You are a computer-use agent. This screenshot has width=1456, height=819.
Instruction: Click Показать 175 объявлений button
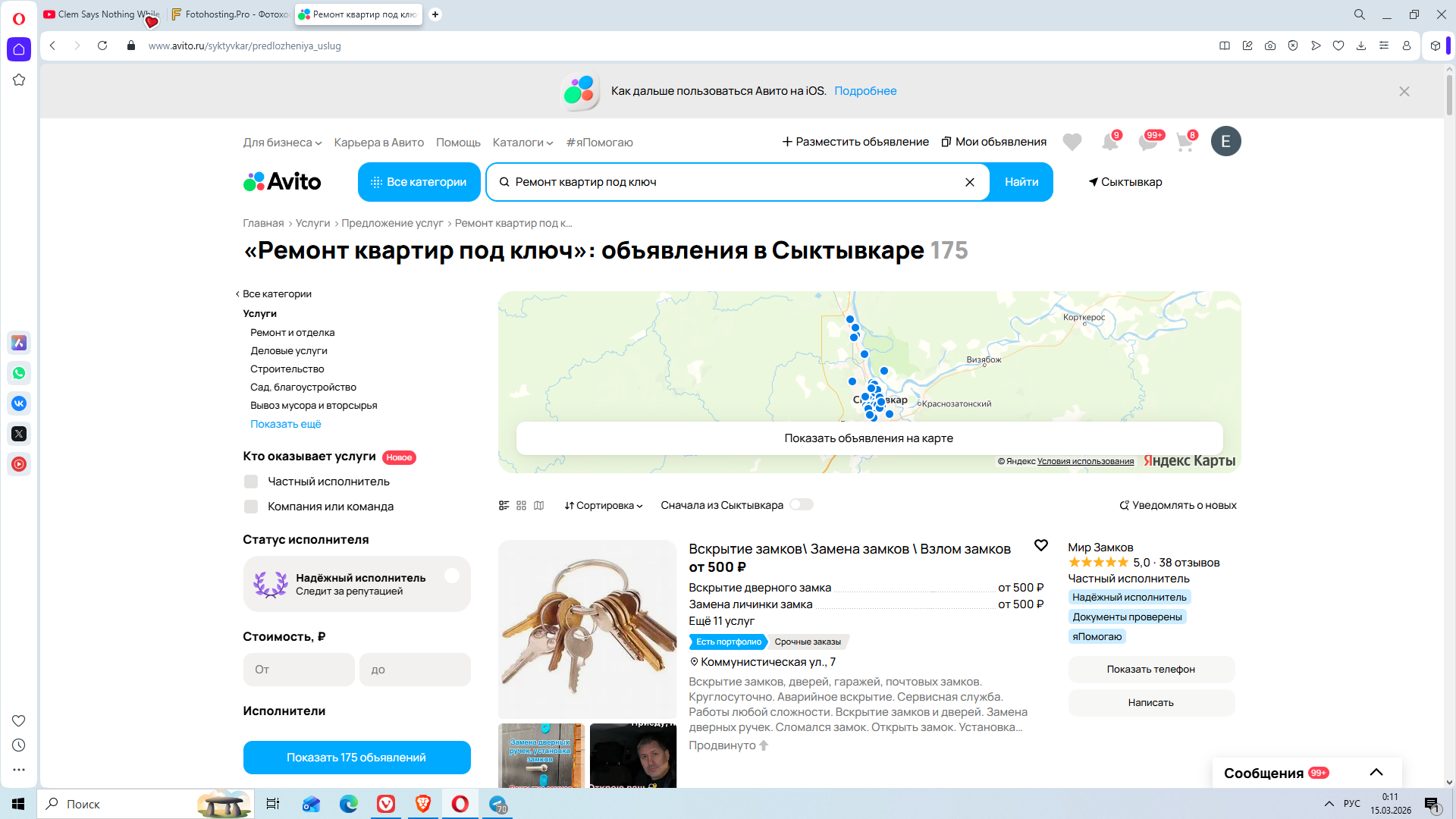click(356, 758)
